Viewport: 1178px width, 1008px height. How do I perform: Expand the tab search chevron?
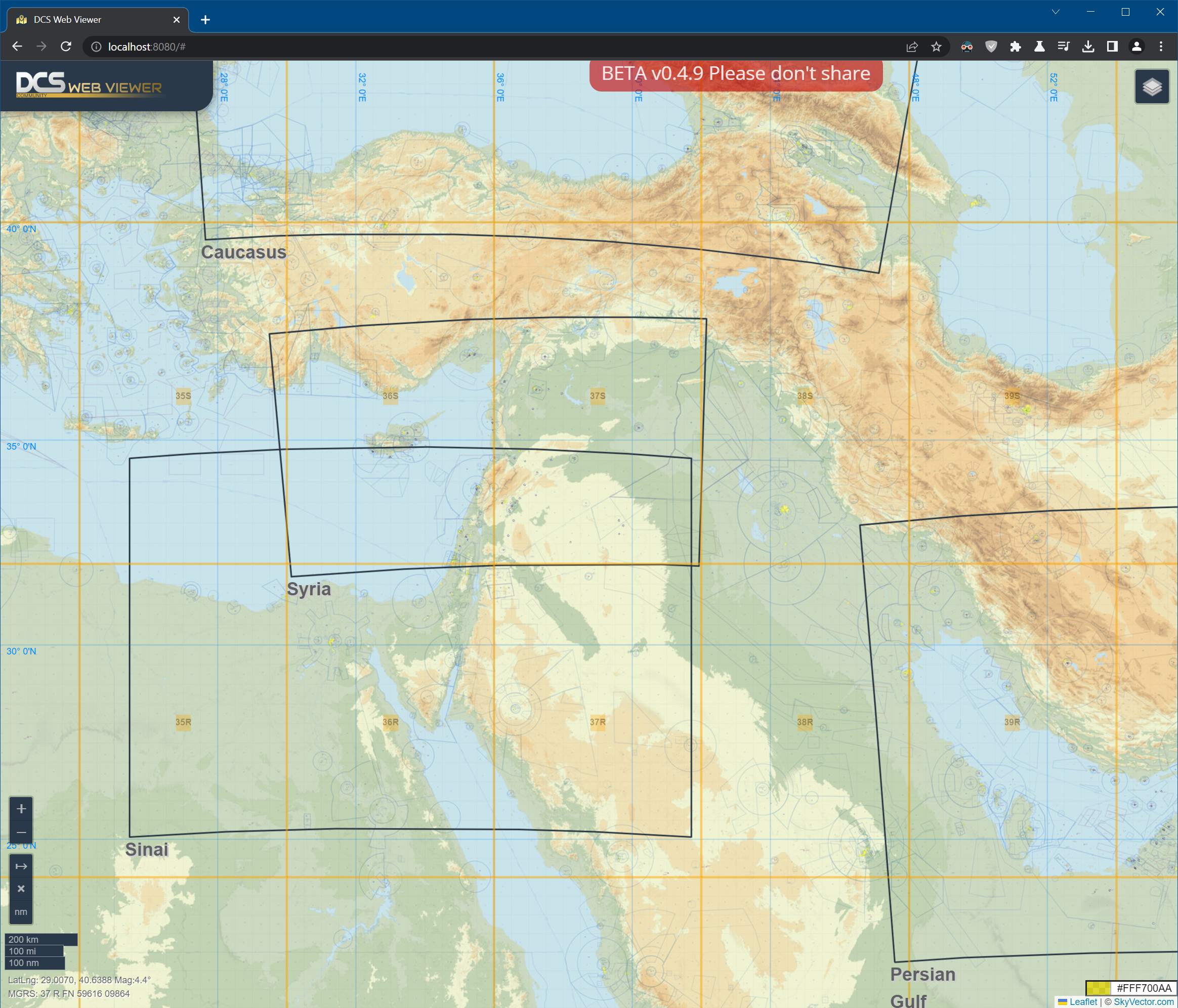[x=1056, y=11]
